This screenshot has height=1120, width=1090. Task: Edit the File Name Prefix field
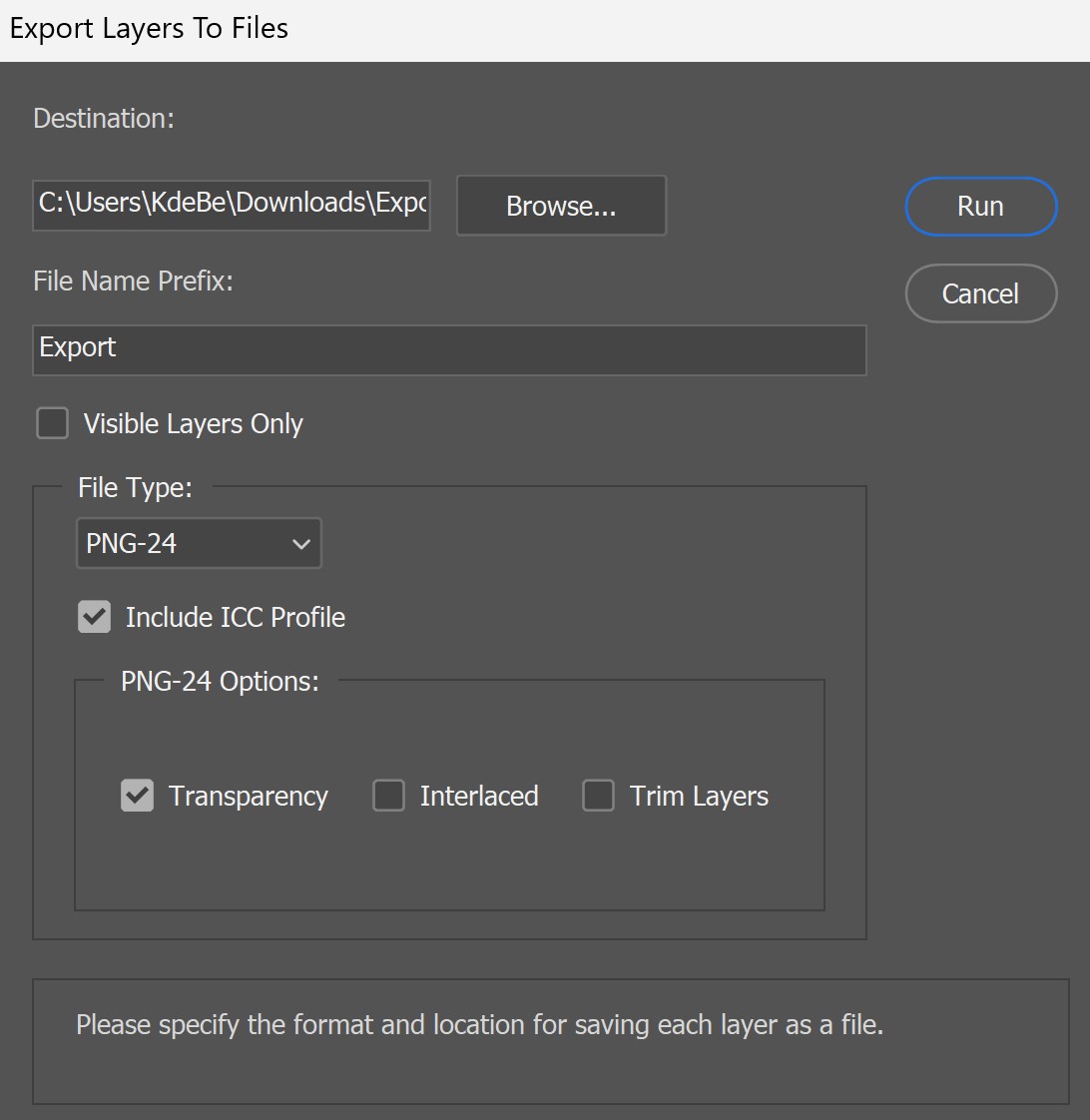pyautogui.click(x=449, y=348)
